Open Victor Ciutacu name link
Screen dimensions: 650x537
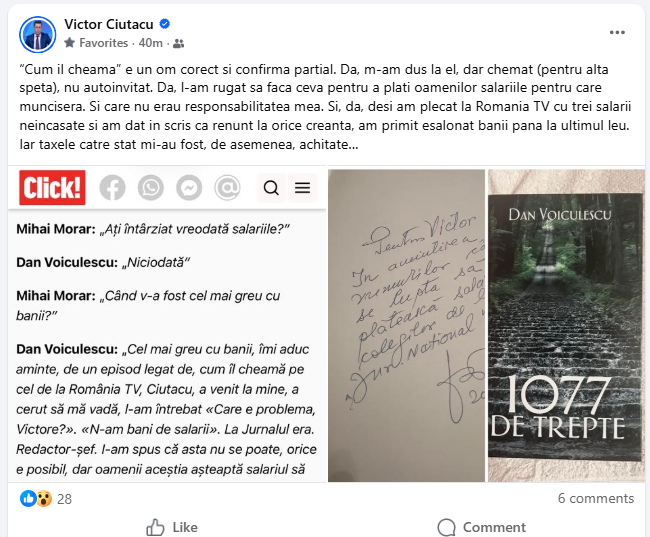[109, 24]
